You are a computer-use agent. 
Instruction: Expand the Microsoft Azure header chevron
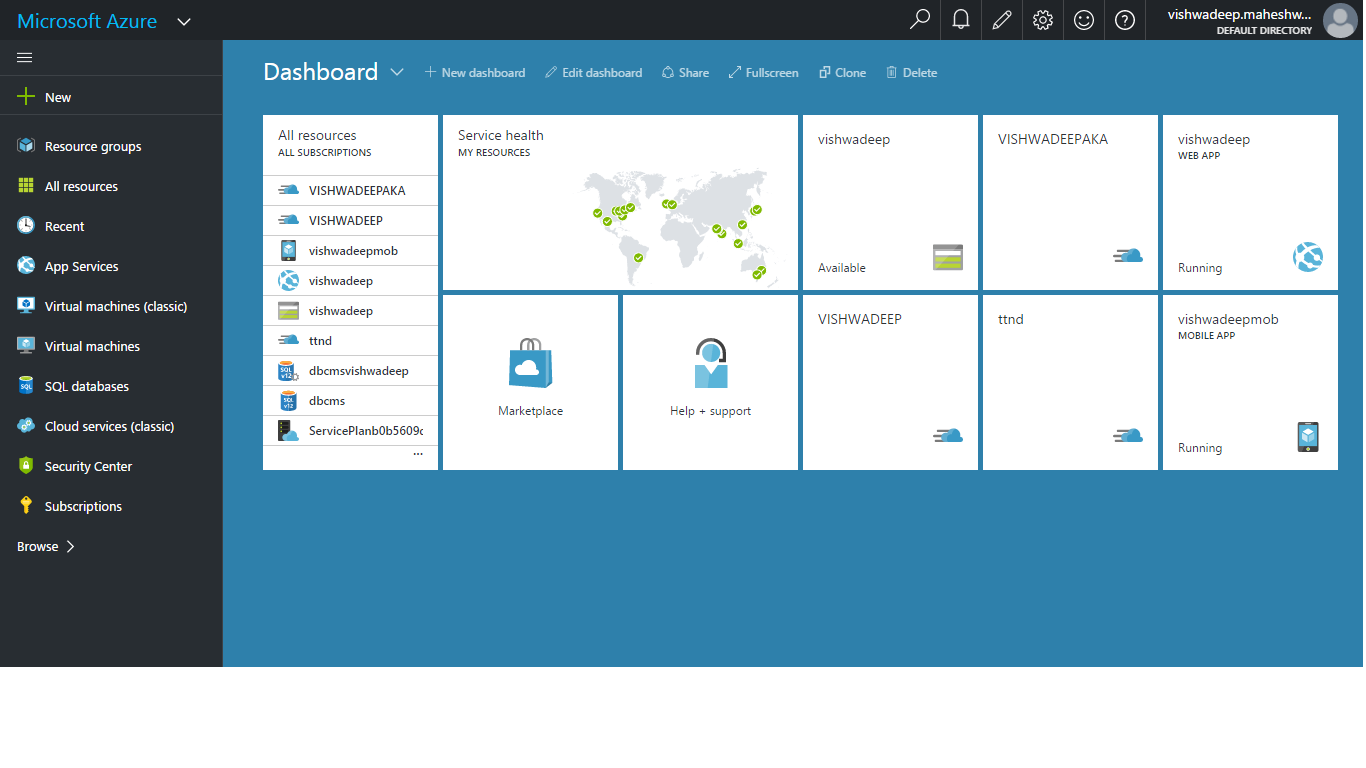(x=184, y=21)
